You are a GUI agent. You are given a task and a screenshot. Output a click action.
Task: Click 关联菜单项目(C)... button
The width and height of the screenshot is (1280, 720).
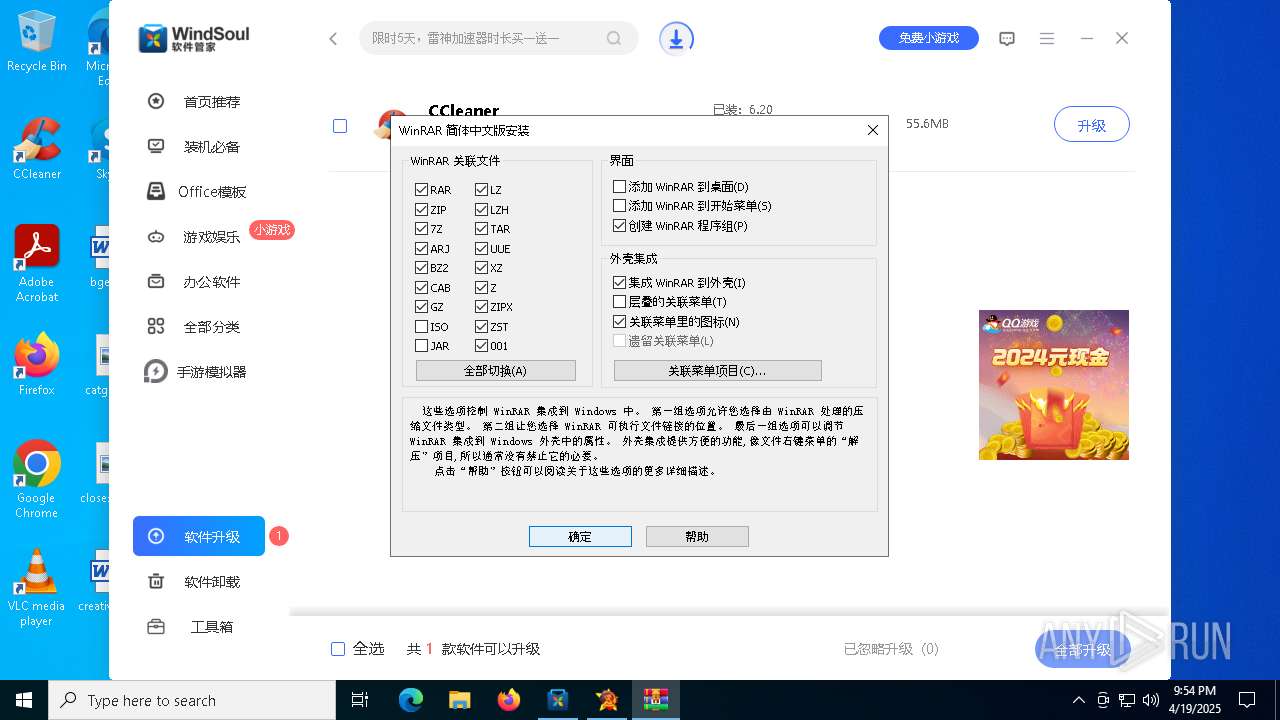point(718,371)
